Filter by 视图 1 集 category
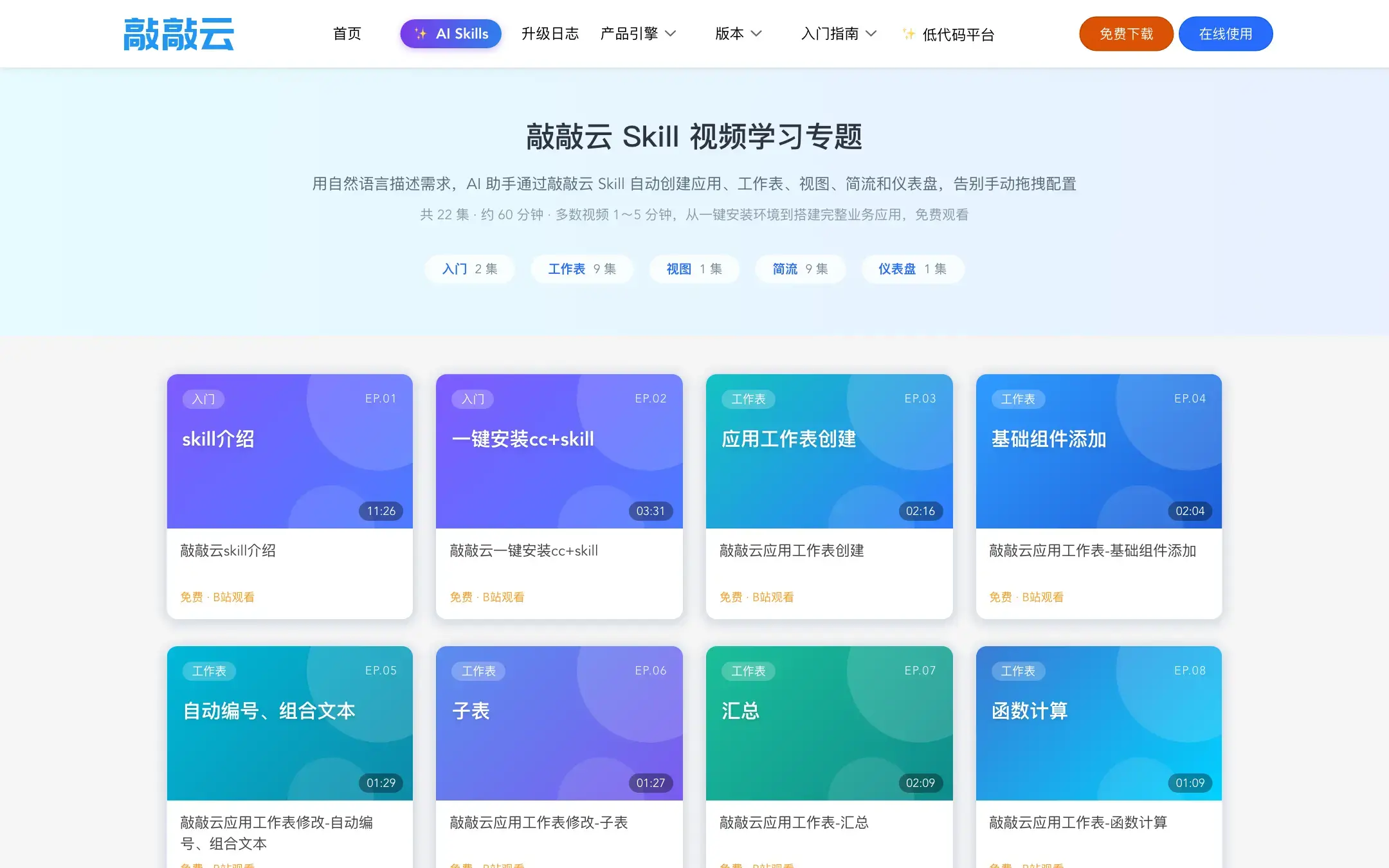Viewport: 1389px width, 868px height. (x=694, y=269)
